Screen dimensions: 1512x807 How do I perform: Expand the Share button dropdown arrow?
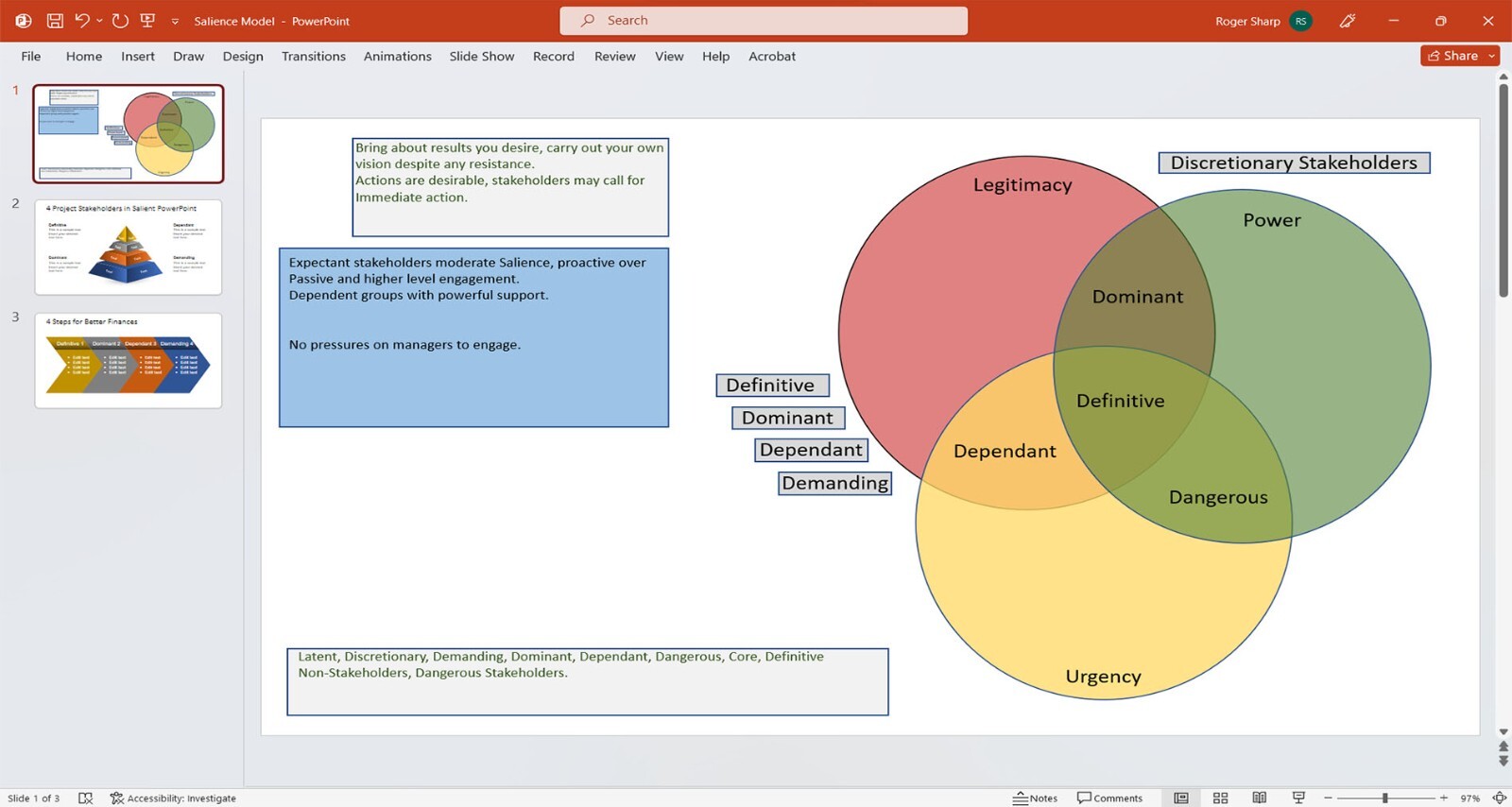[x=1492, y=56]
